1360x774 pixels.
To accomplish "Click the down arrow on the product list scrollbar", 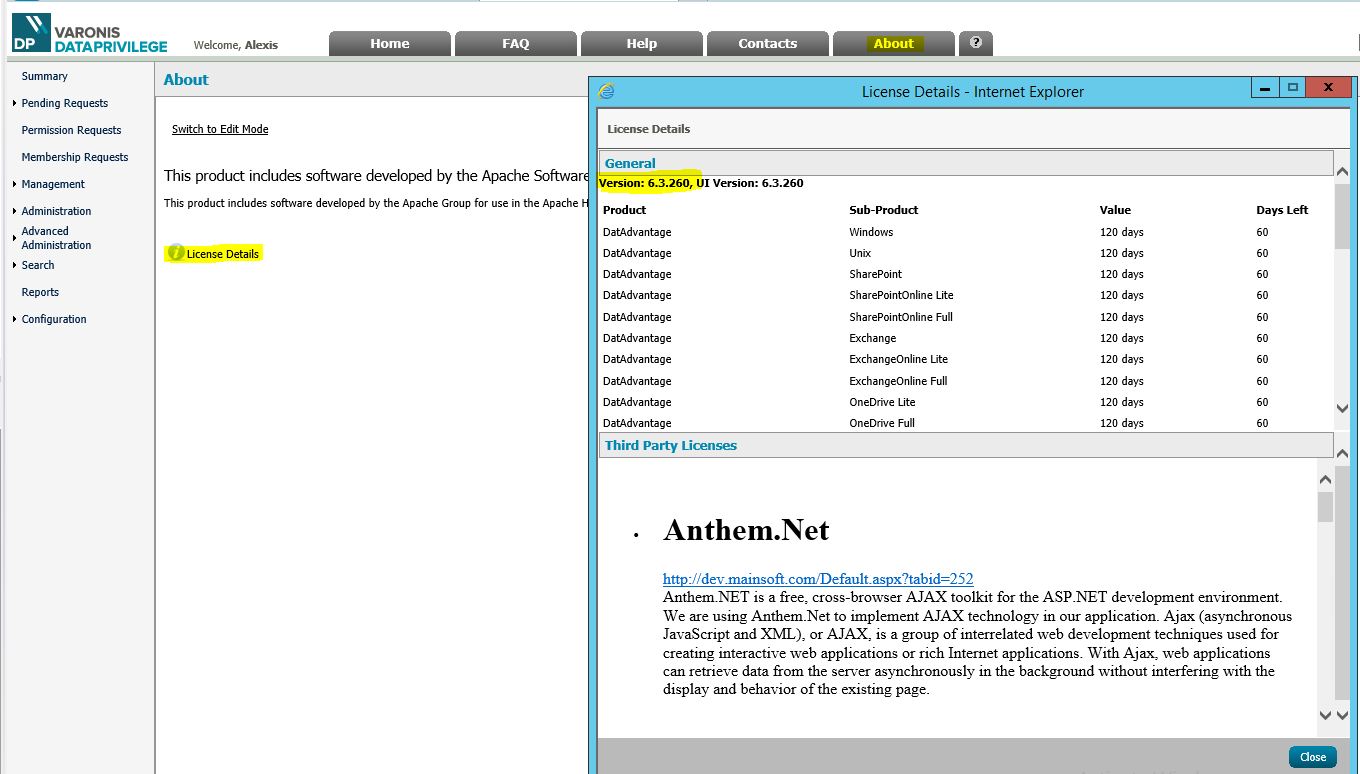I will [1342, 408].
